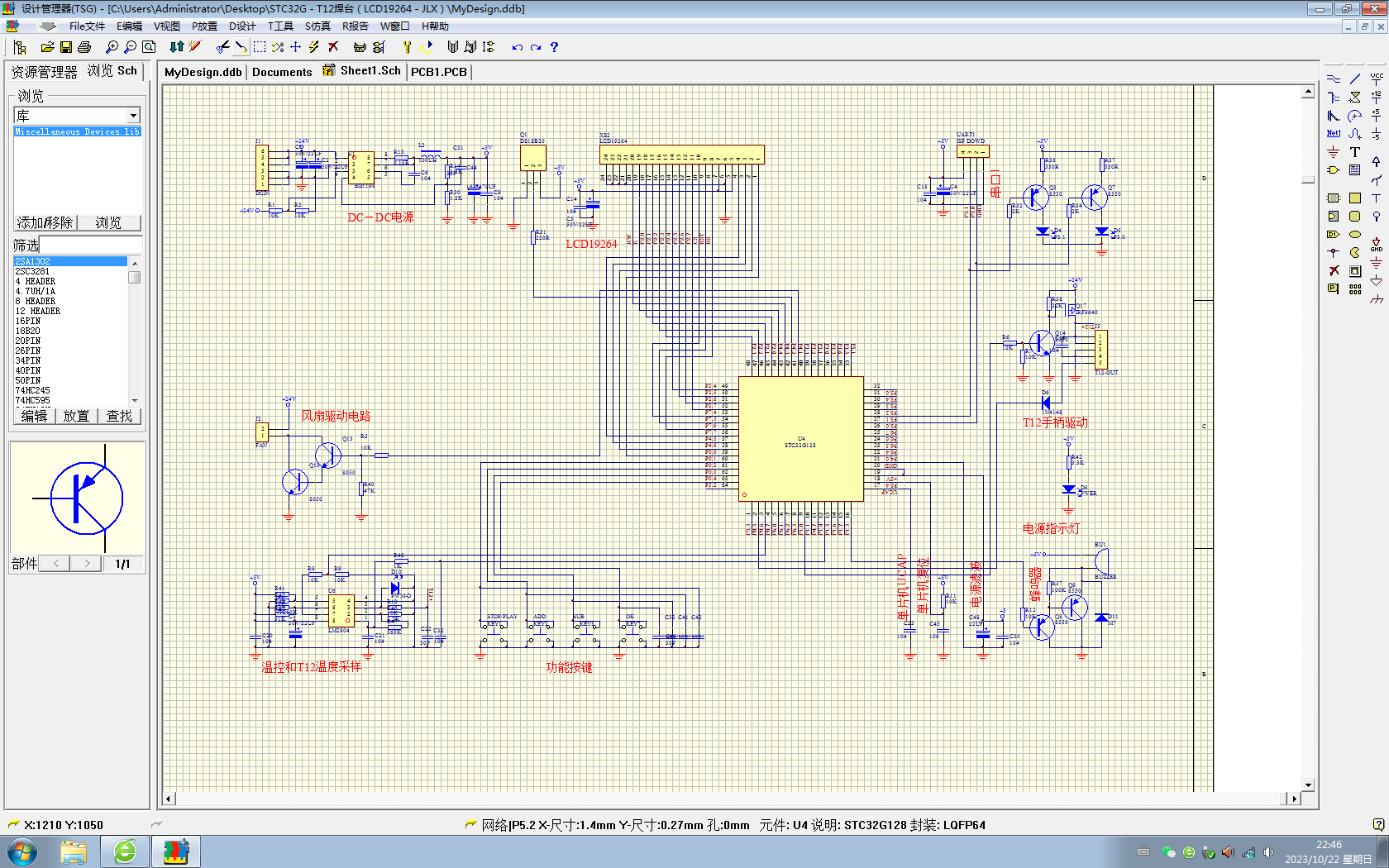Open File Explorer from the taskbar
This screenshot has height=868, width=1389.
pyautogui.click(x=74, y=851)
